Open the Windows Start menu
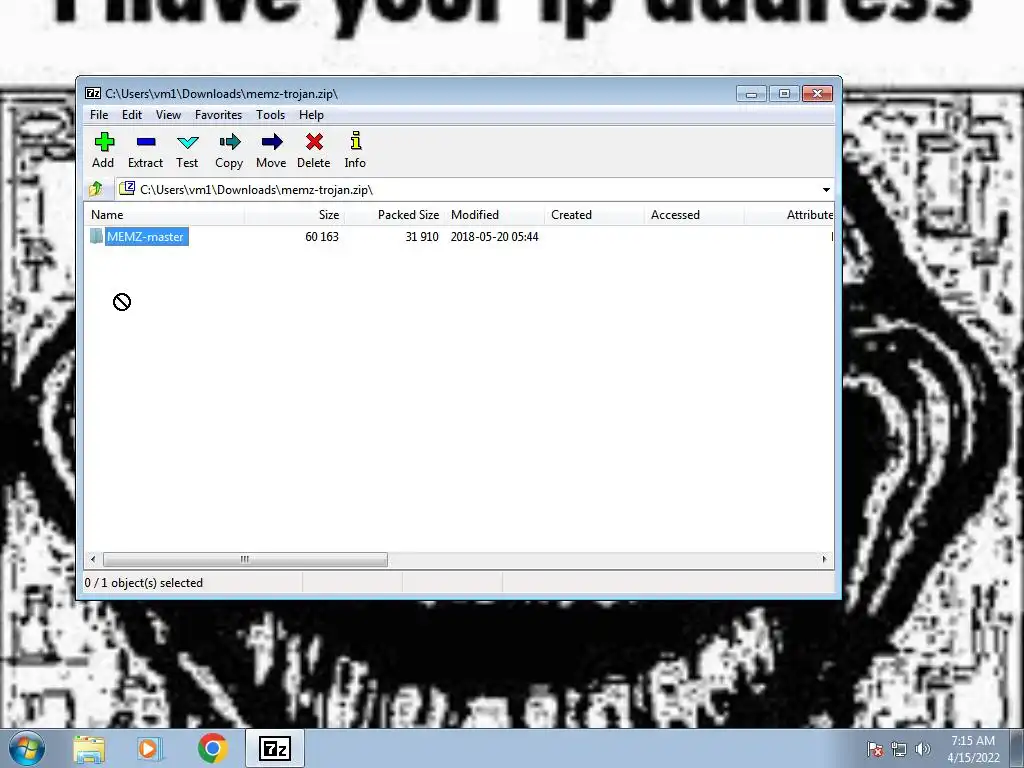1024x768 pixels. 27,748
